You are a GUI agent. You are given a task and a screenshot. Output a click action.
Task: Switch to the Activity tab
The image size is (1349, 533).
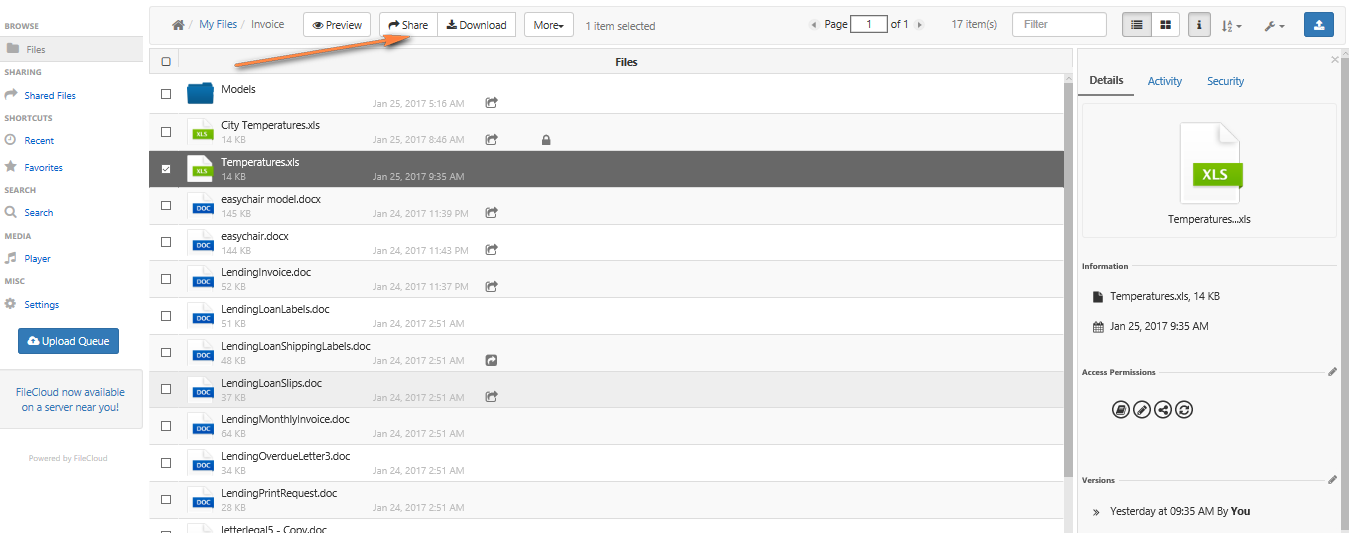(1165, 81)
